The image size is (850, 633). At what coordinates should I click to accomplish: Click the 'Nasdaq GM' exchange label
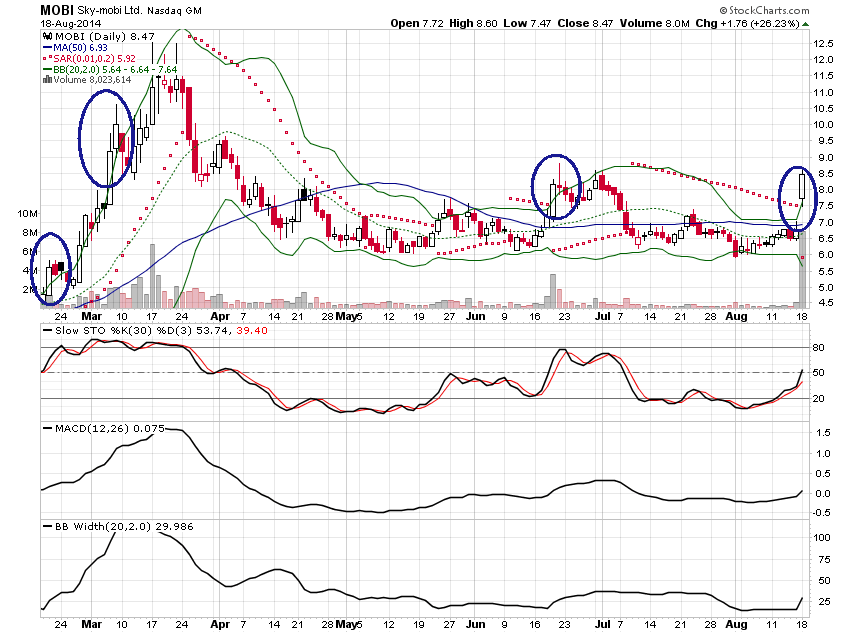pos(175,11)
